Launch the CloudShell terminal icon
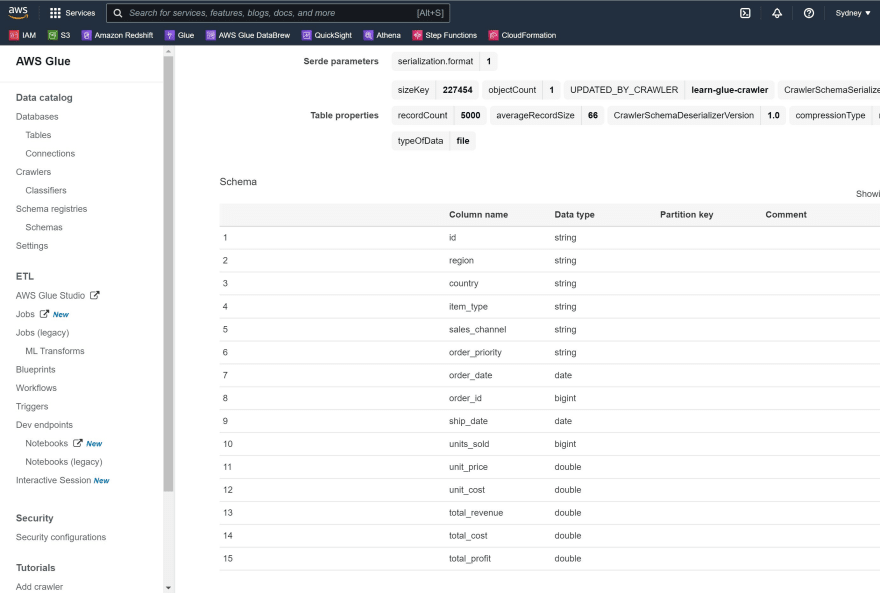 click(x=745, y=13)
